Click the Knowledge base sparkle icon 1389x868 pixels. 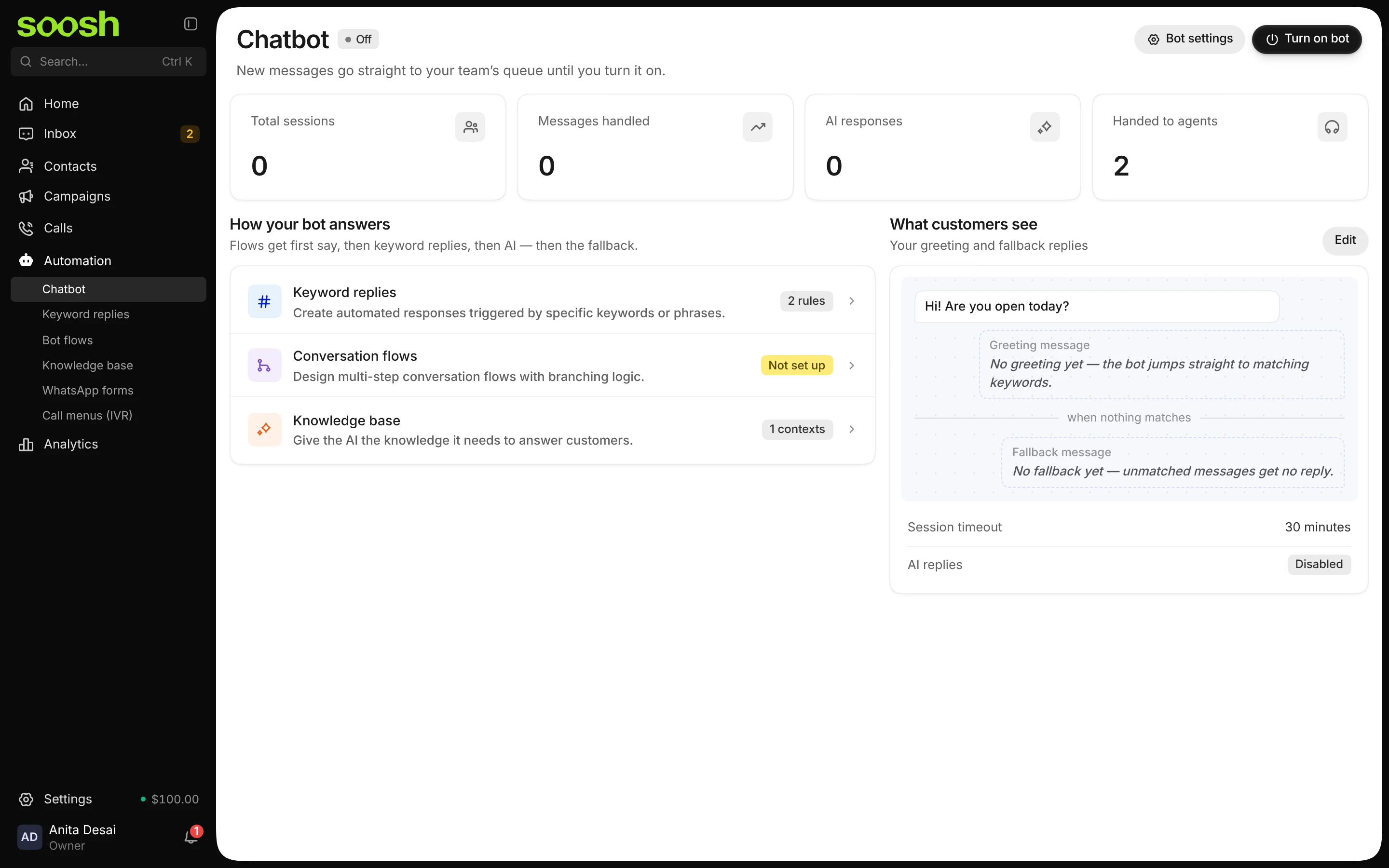[x=265, y=429]
